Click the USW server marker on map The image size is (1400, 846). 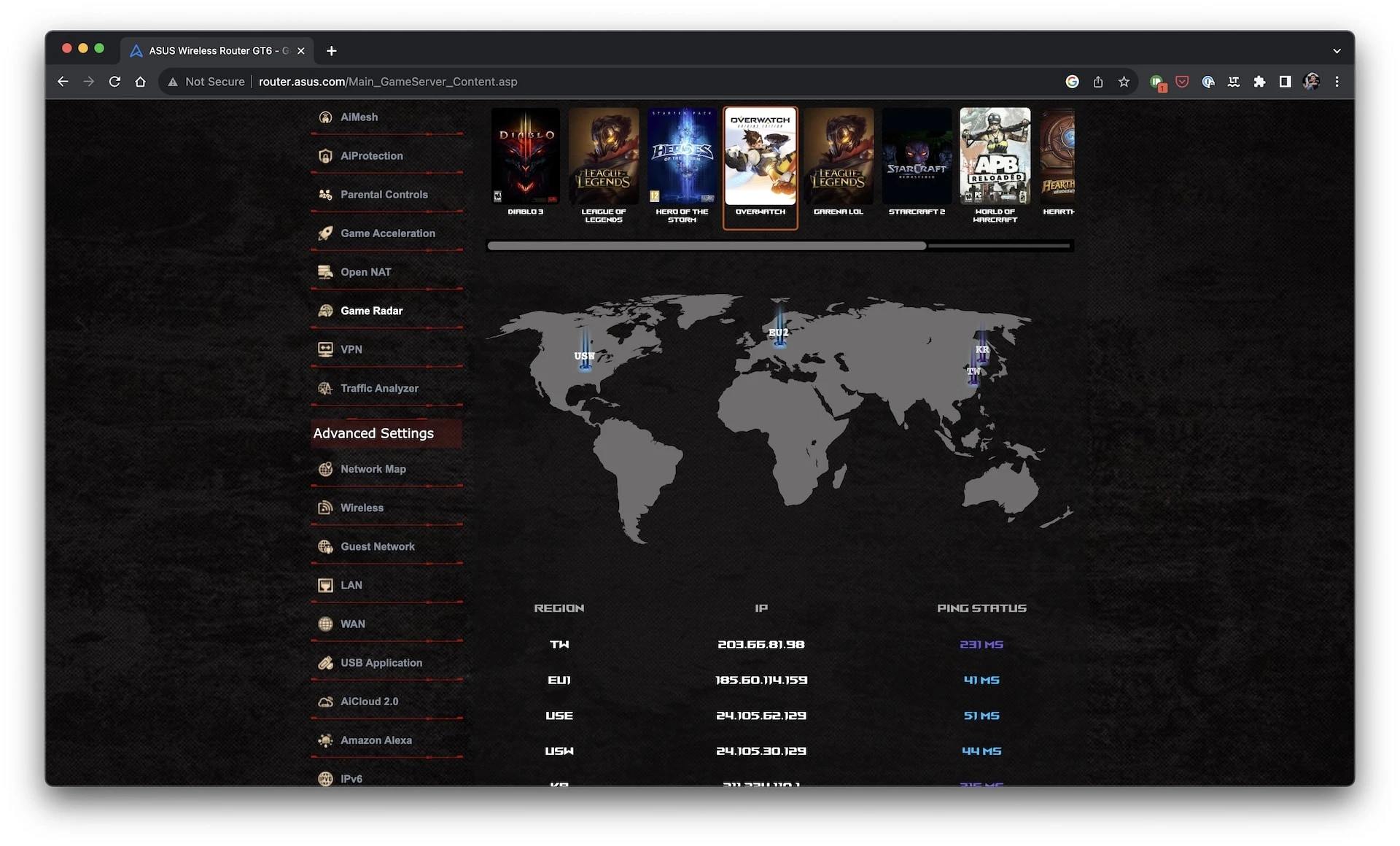[x=585, y=355]
